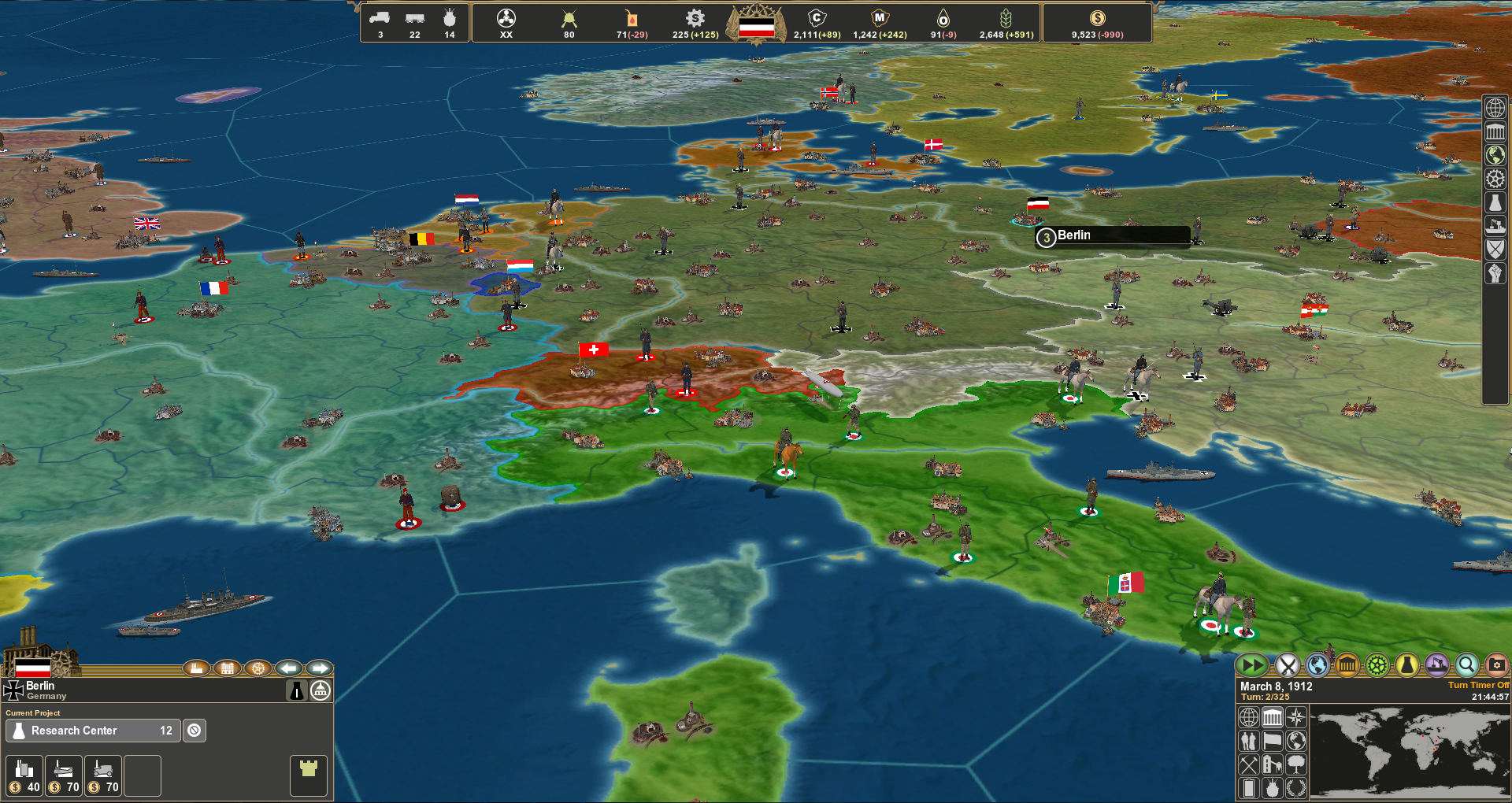Cancel the Research Center project in Berlin
The height and width of the screenshot is (803, 1512).
pyautogui.click(x=195, y=731)
